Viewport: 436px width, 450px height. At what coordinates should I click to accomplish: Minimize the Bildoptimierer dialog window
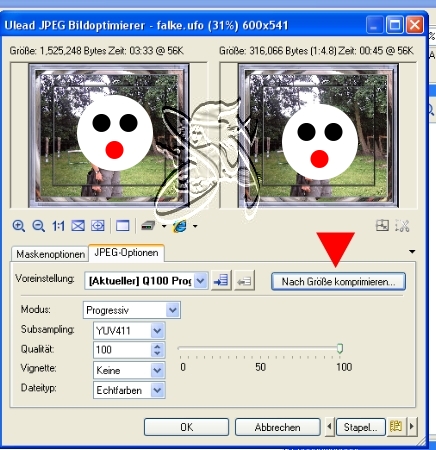pos(374,25)
